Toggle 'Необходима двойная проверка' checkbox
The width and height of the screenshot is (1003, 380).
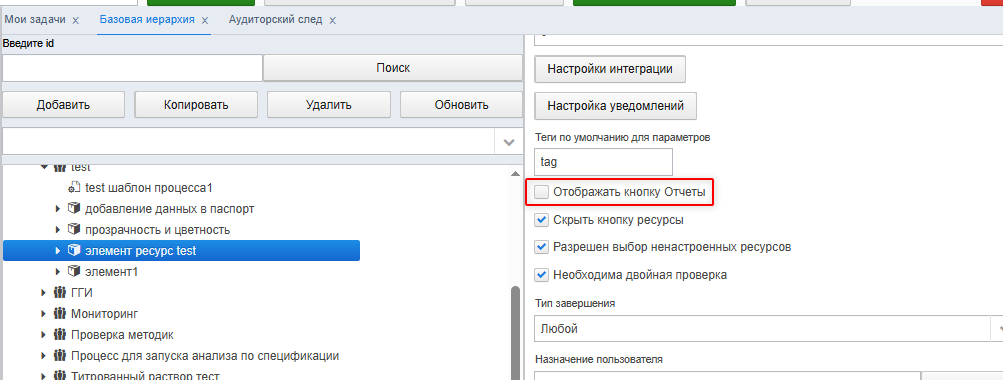[x=542, y=275]
